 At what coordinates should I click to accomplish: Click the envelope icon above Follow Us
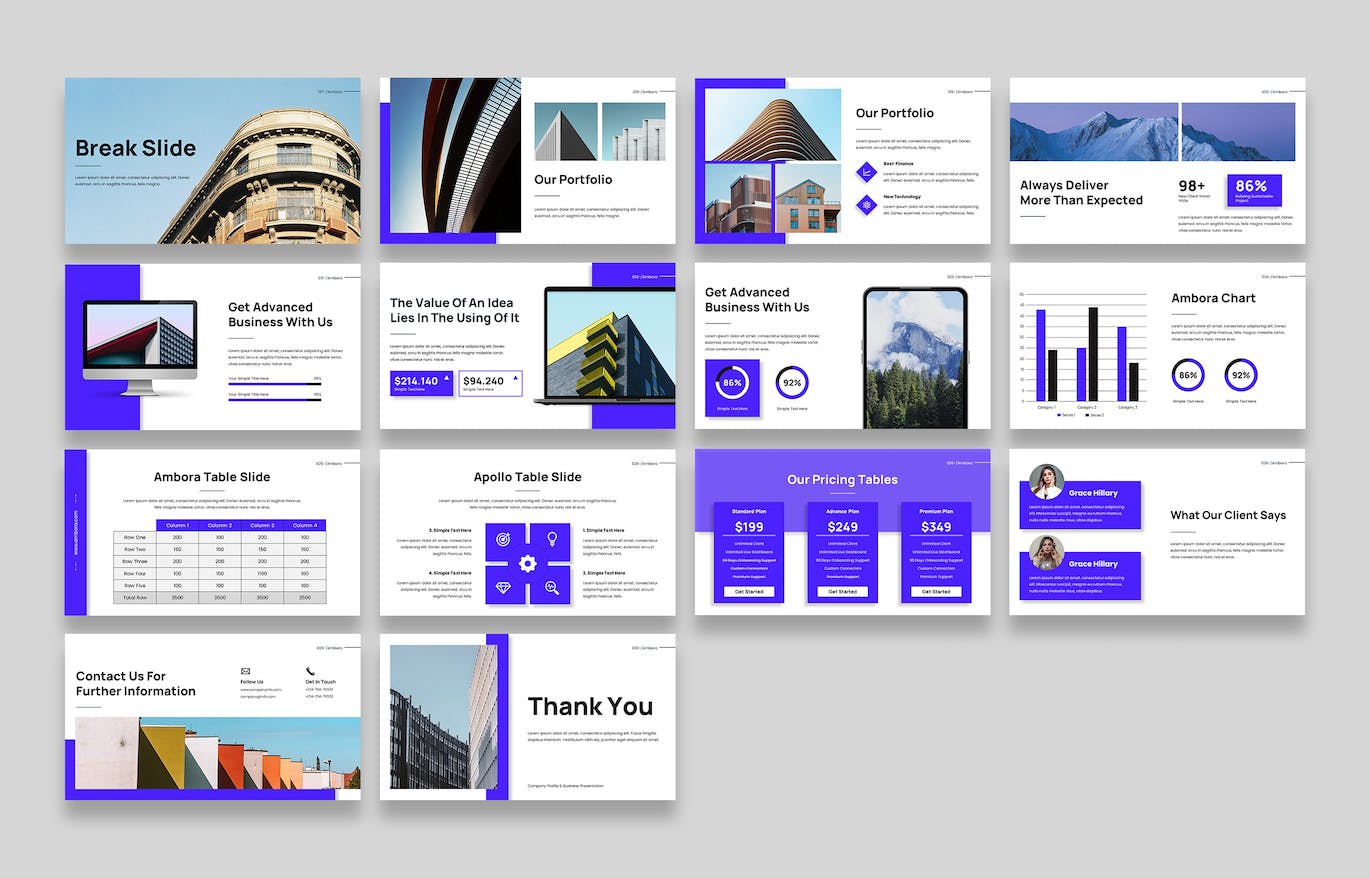246,671
